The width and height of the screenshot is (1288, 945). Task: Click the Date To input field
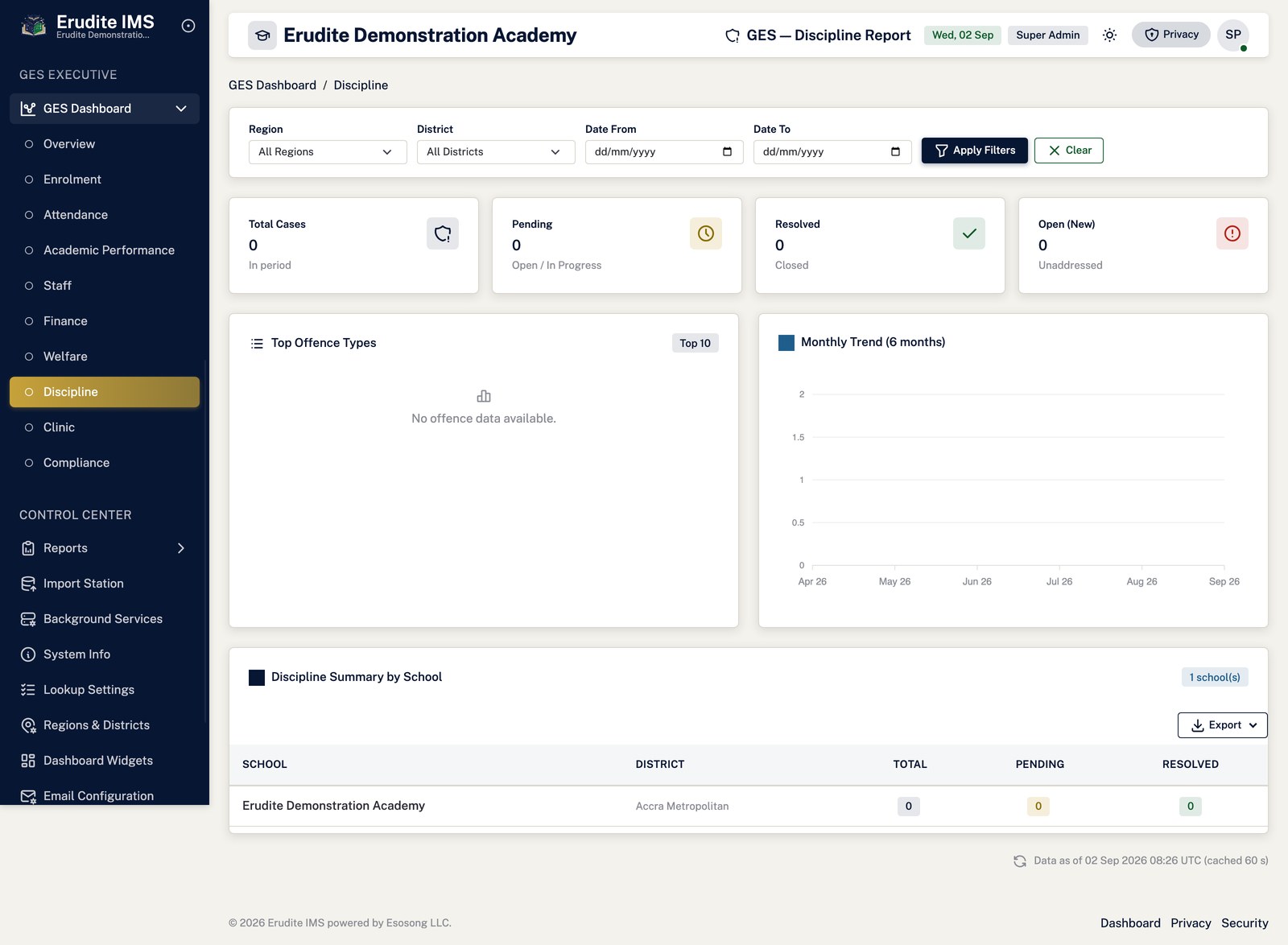(x=832, y=152)
